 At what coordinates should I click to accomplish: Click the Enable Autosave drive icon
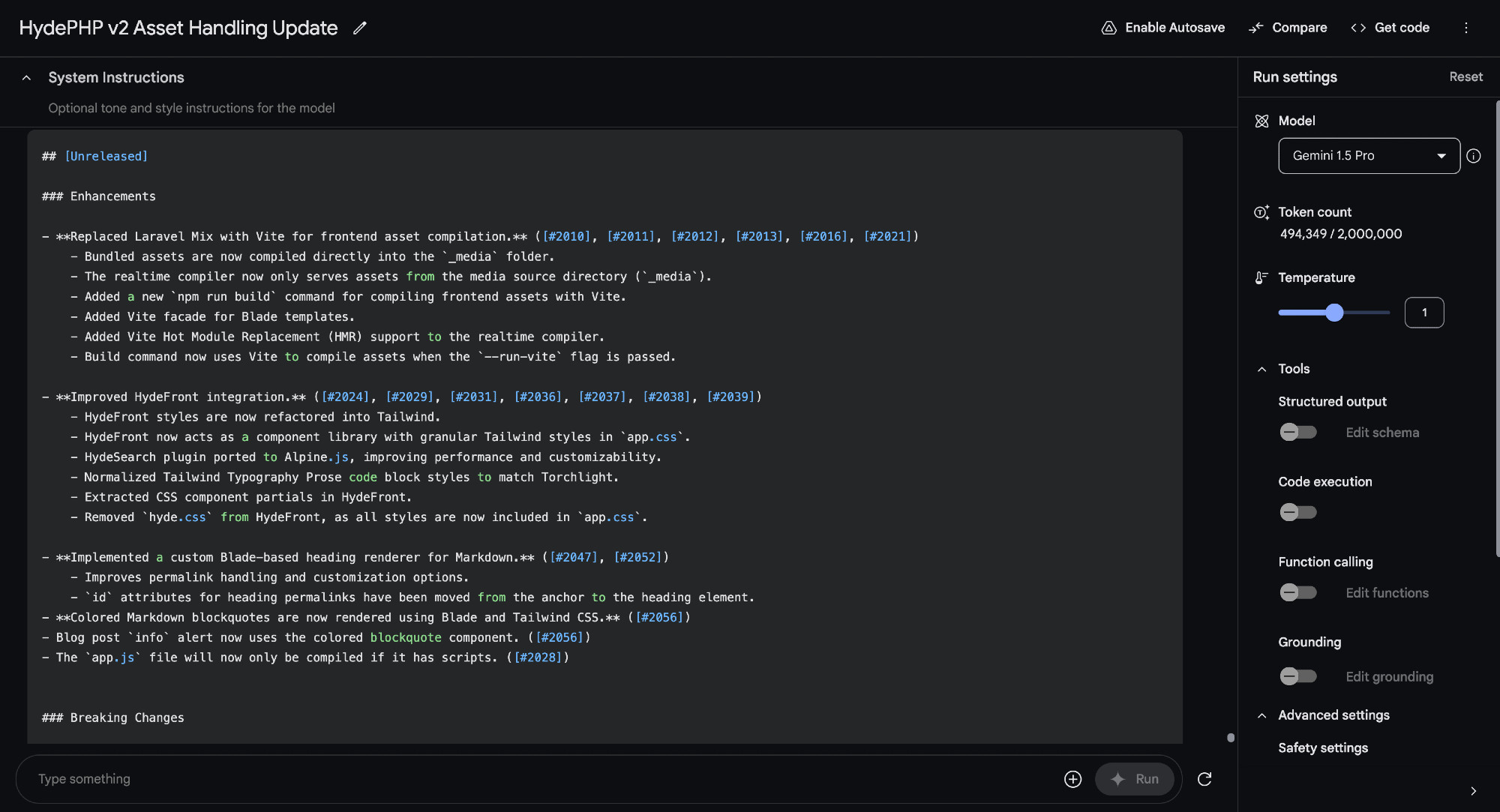point(1108,28)
